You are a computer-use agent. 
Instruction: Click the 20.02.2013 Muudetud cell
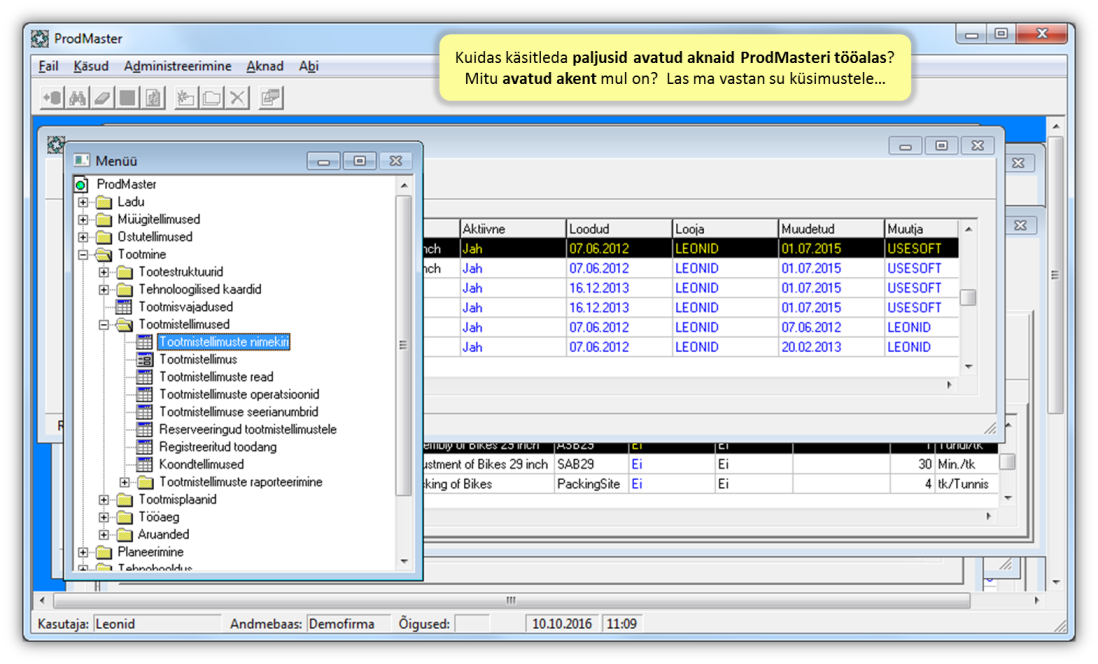click(x=831, y=347)
